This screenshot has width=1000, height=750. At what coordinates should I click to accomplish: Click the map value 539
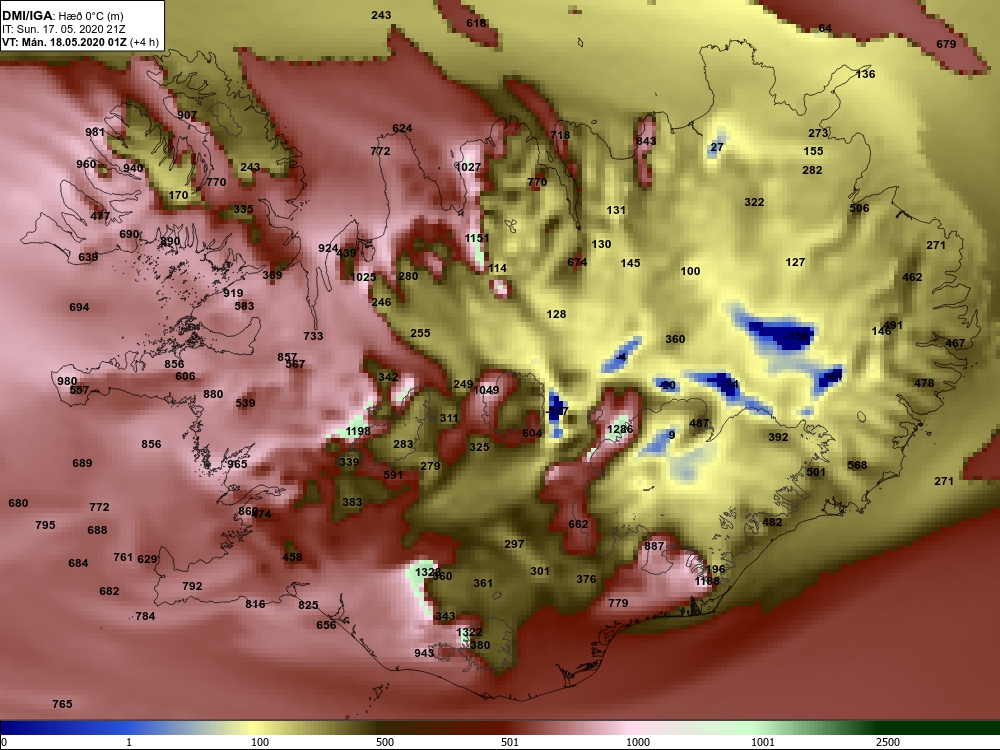[245, 403]
